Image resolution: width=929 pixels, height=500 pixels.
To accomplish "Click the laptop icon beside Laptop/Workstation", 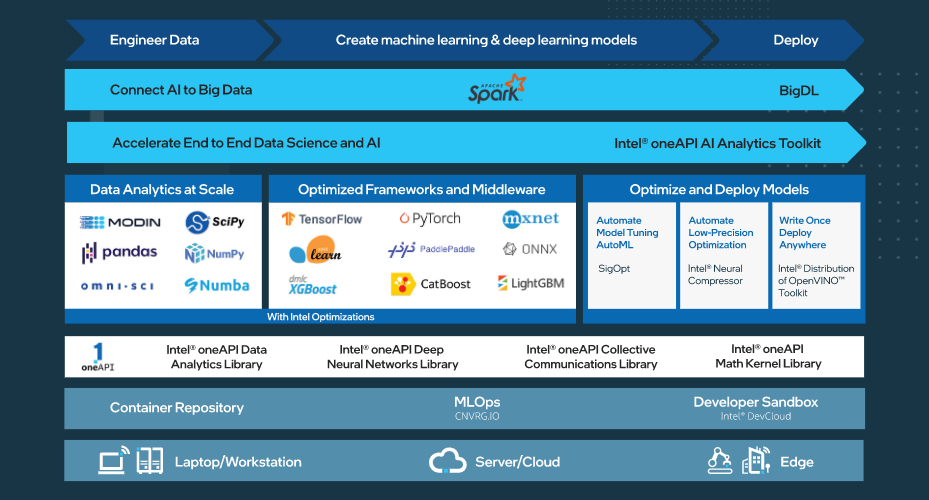I will click(x=114, y=460).
